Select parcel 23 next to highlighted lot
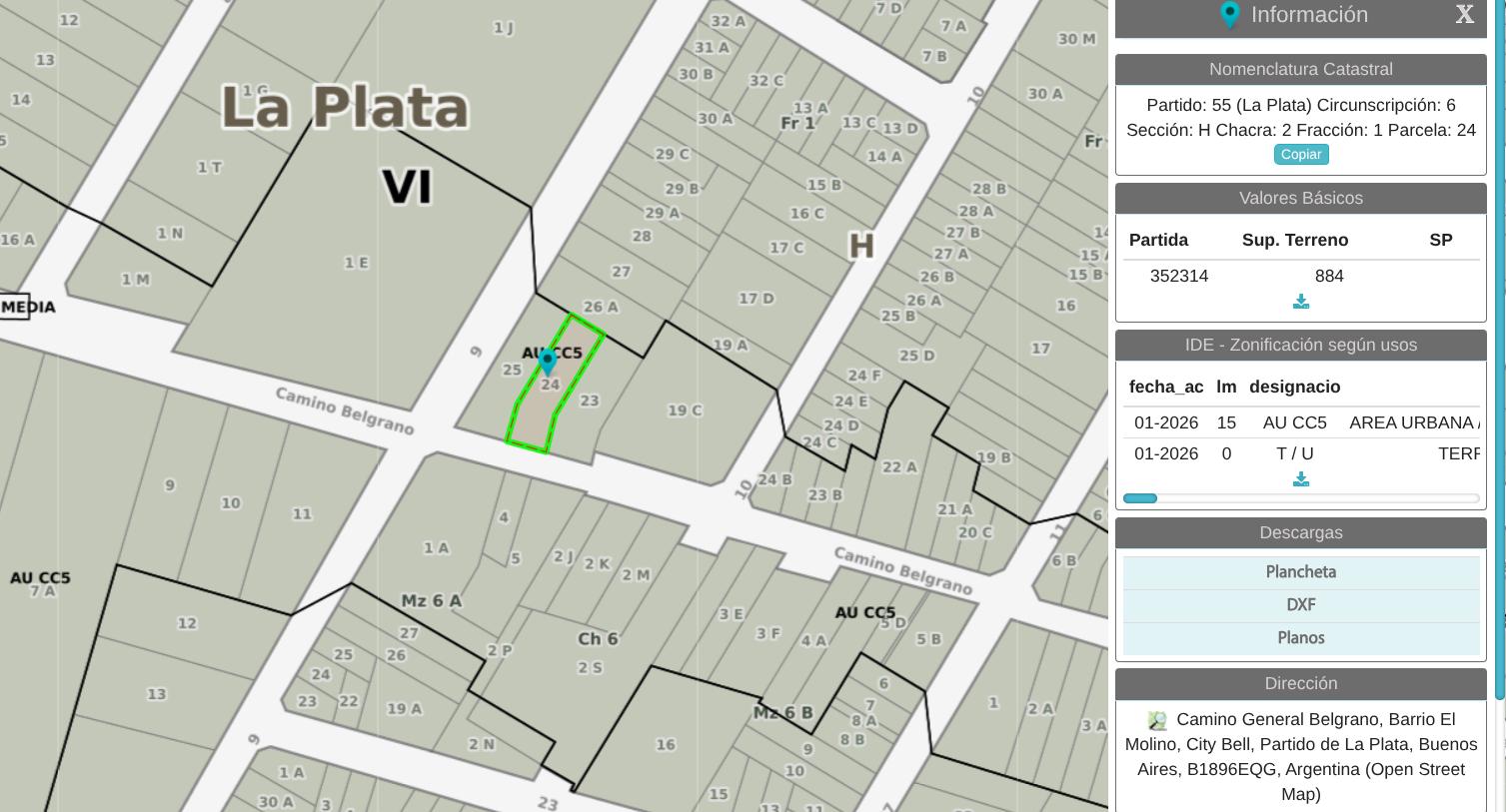Viewport: 1506px width, 812px height. 590,401
